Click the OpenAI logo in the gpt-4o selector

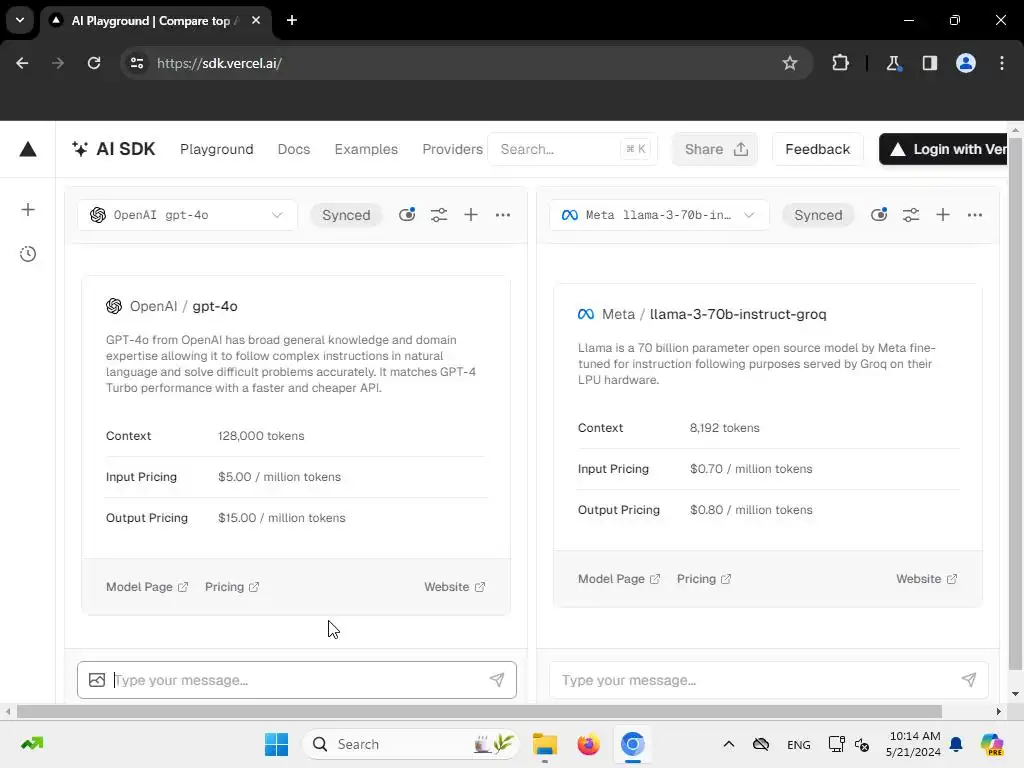[98, 215]
